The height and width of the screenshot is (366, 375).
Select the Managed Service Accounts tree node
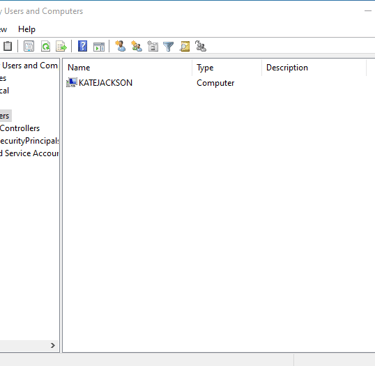[x=29, y=153]
